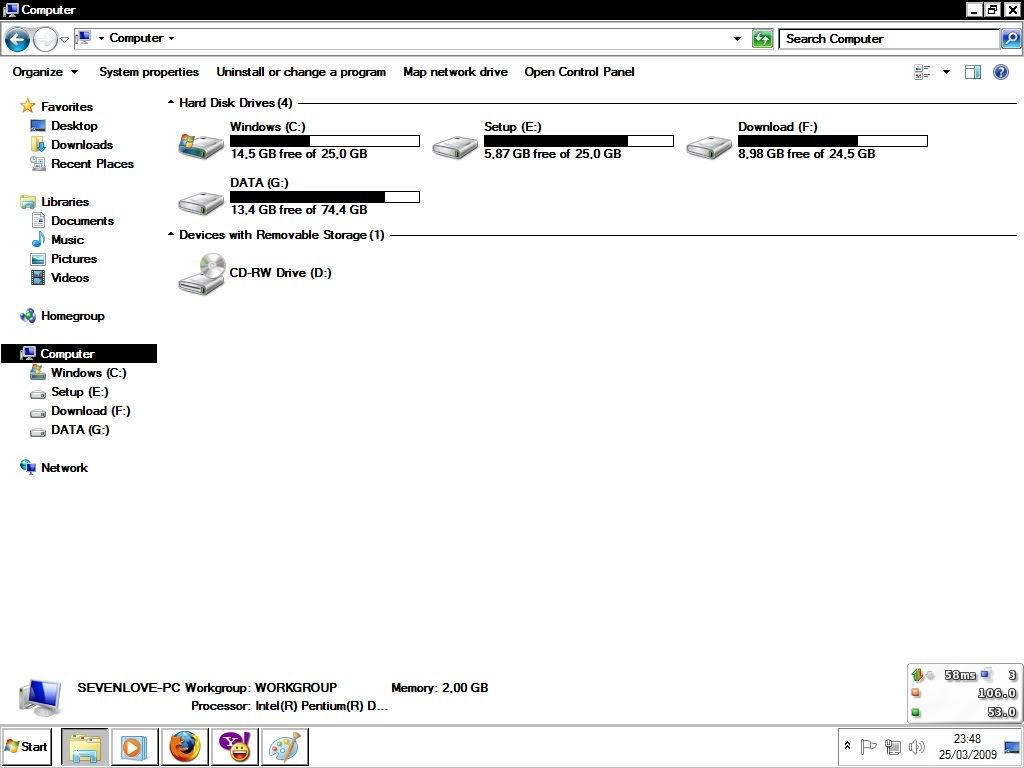1024x768 pixels.
Task: Click the volume speaker tray icon
Action: pyautogui.click(x=916, y=747)
